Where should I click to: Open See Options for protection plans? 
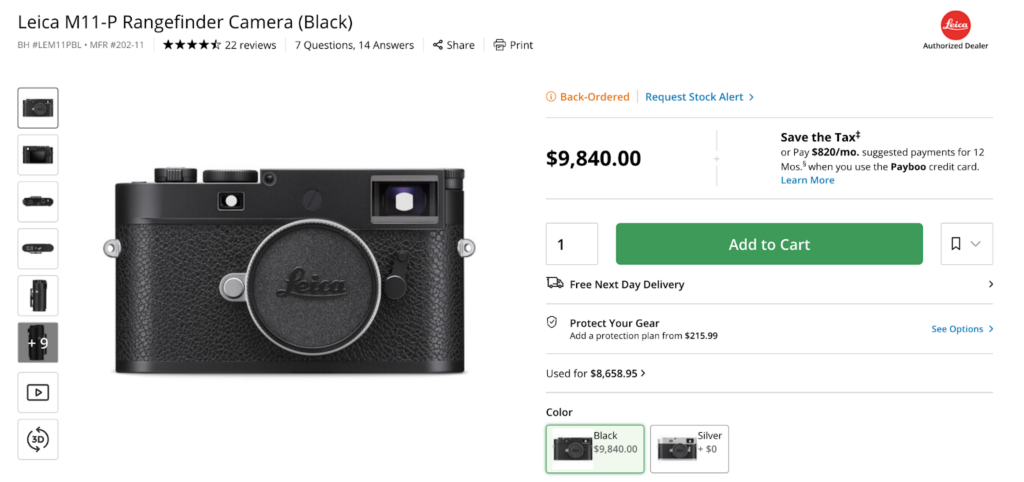(x=962, y=329)
